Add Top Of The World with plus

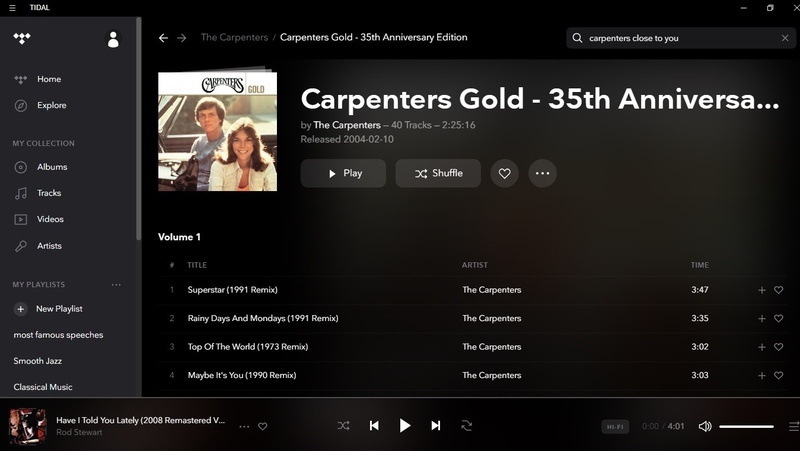tap(762, 347)
